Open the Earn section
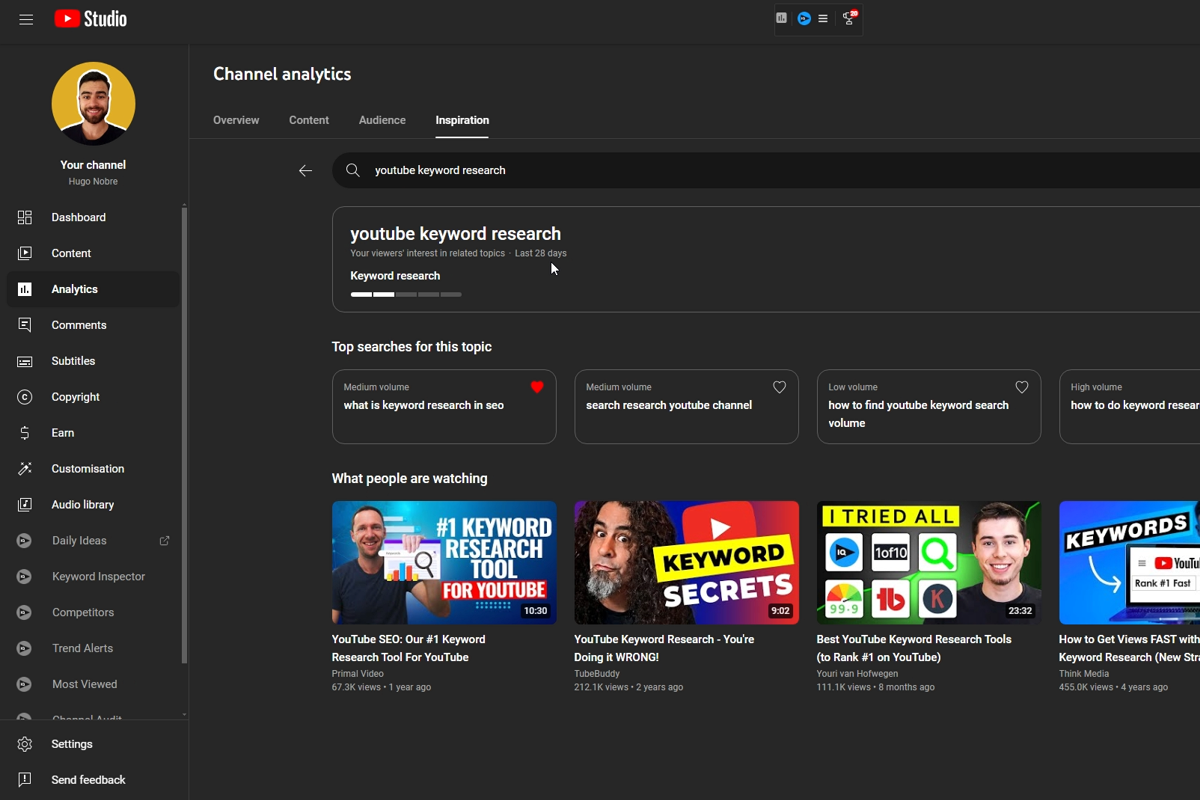The image size is (1200, 800). coord(62,432)
